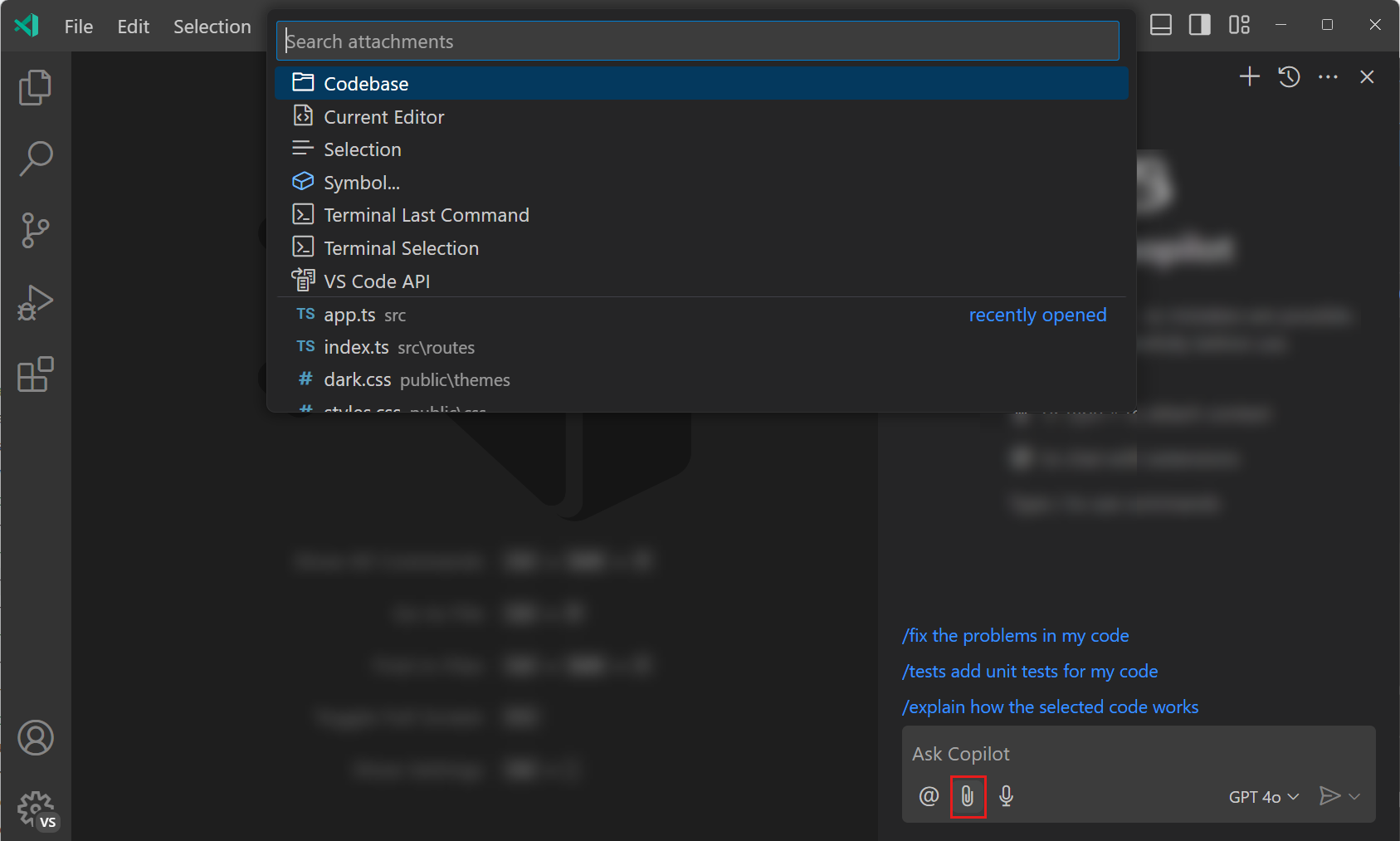Image resolution: width=1400 pixels, height=841 pixels.
Task: Click the Terminal Selection terminal icon
Action: (x=303, y=247)
